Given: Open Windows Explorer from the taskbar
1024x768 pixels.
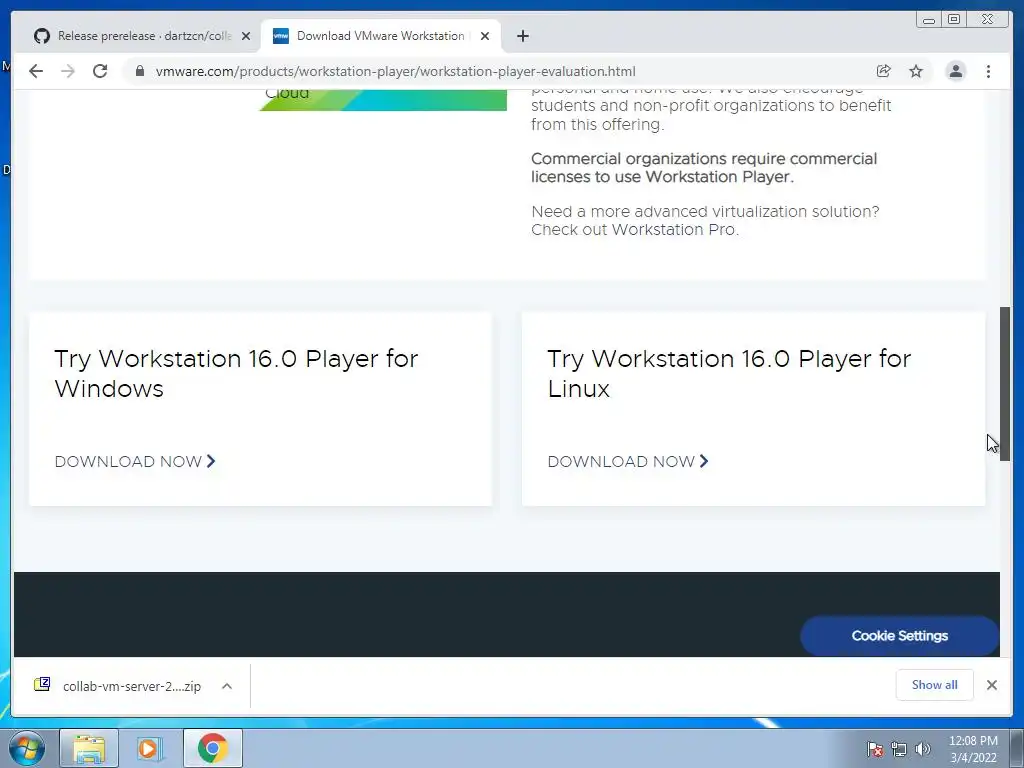Looking at the screenshot, I should point(89,748).
